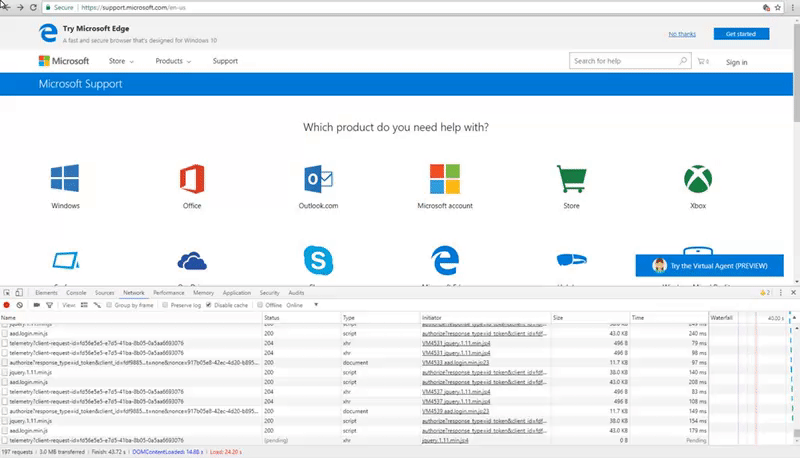Choose the Store shopping cart product icon
800x458 pixels.
[571, 179]
